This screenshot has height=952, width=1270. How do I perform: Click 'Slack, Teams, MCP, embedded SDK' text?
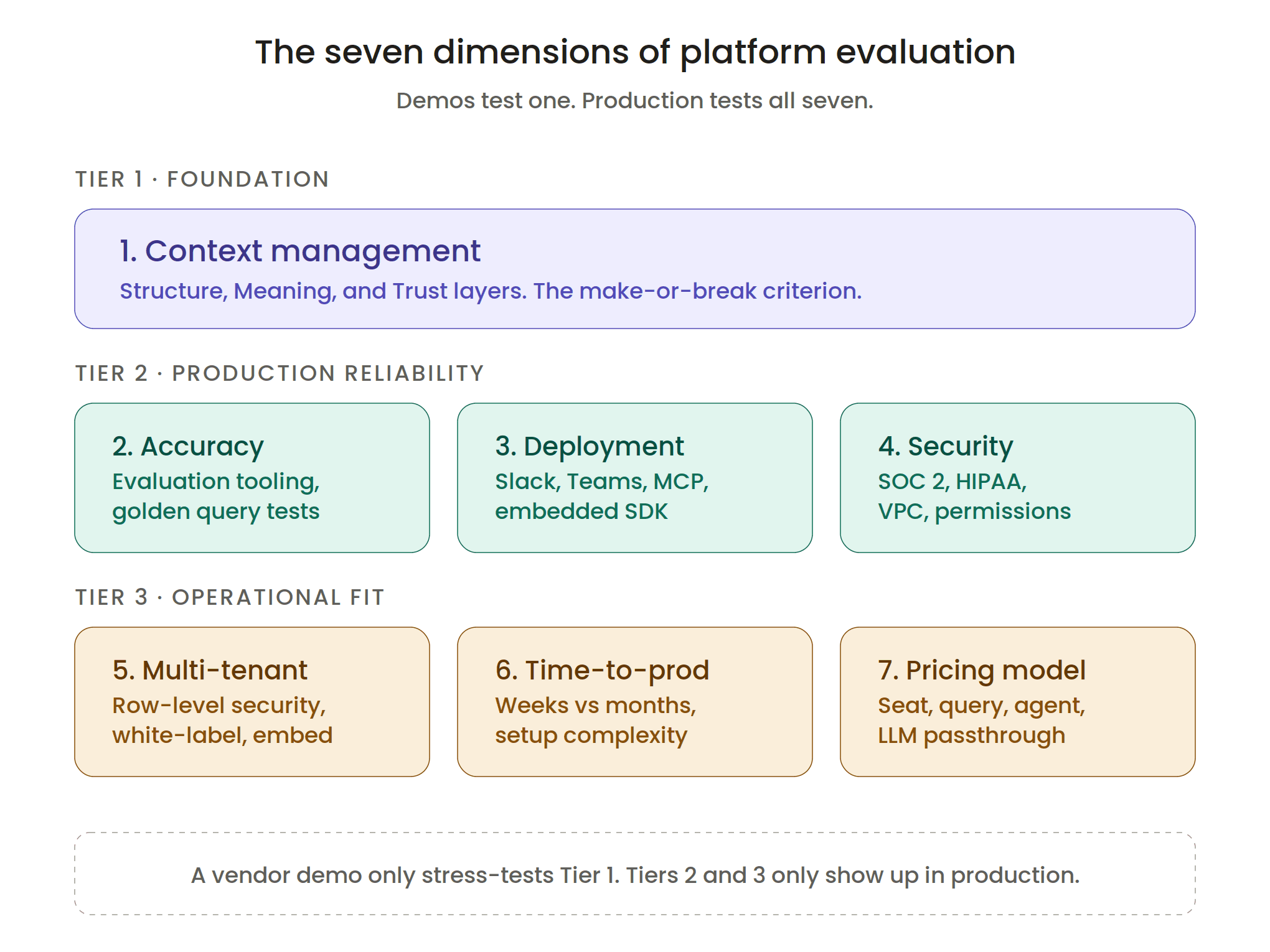click(x=602, y=497)
